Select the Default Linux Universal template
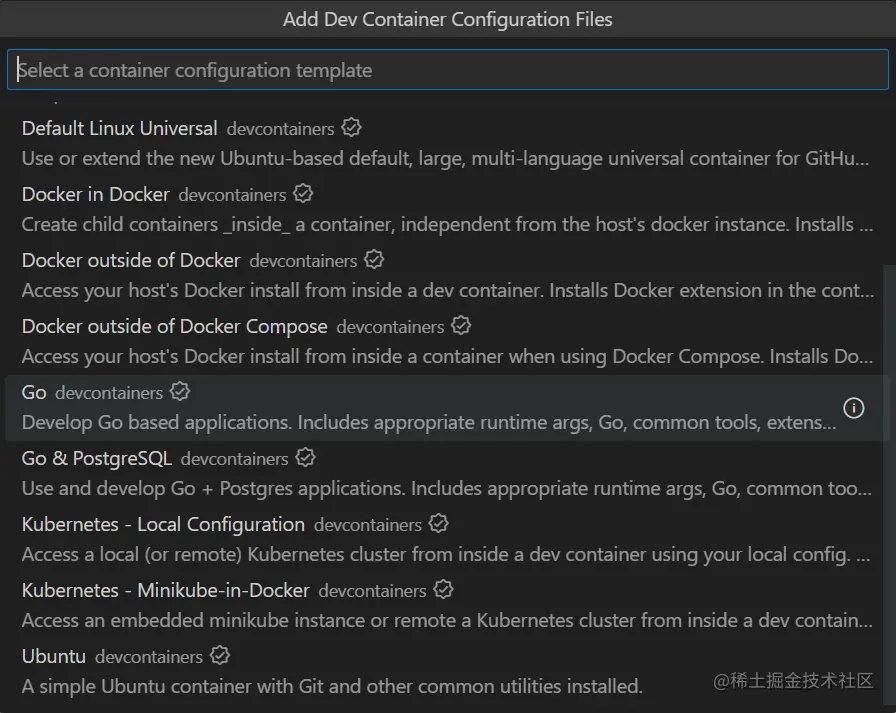 tap(120, 129)
